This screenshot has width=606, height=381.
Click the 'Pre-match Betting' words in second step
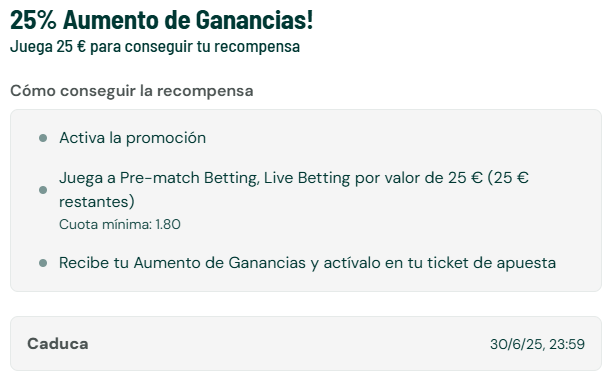189,178
